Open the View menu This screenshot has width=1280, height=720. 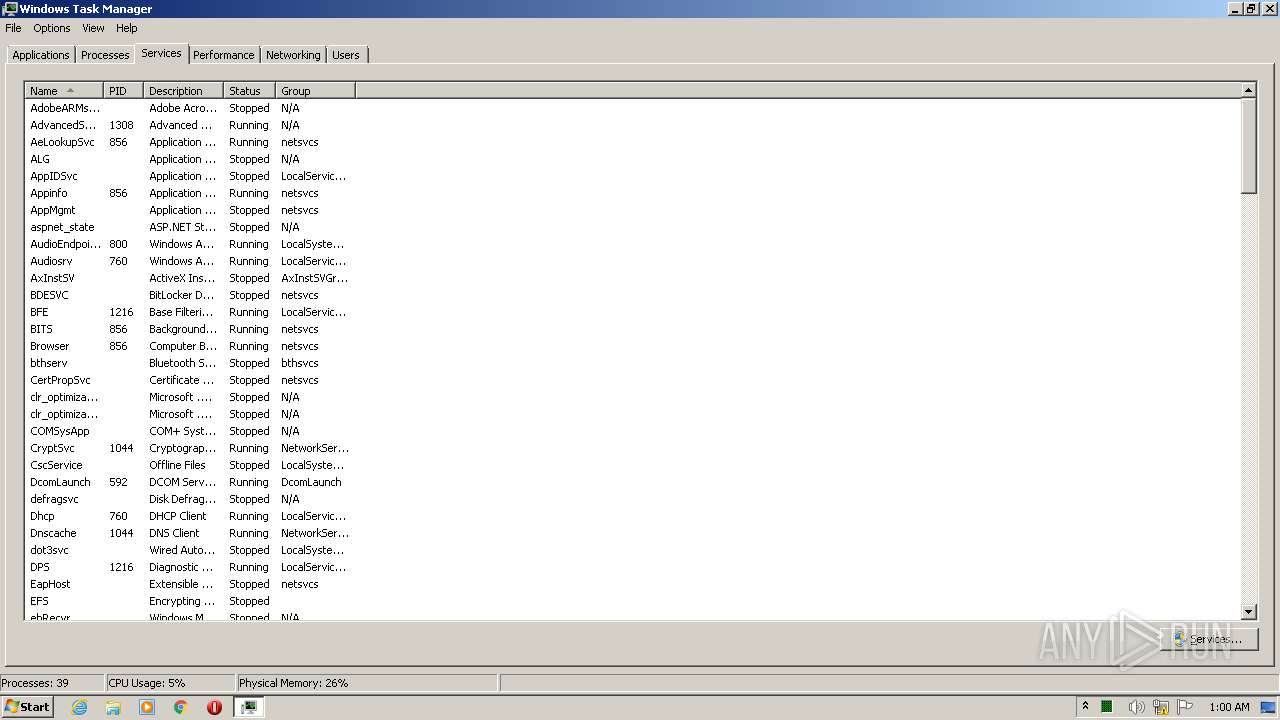(93, 28)
